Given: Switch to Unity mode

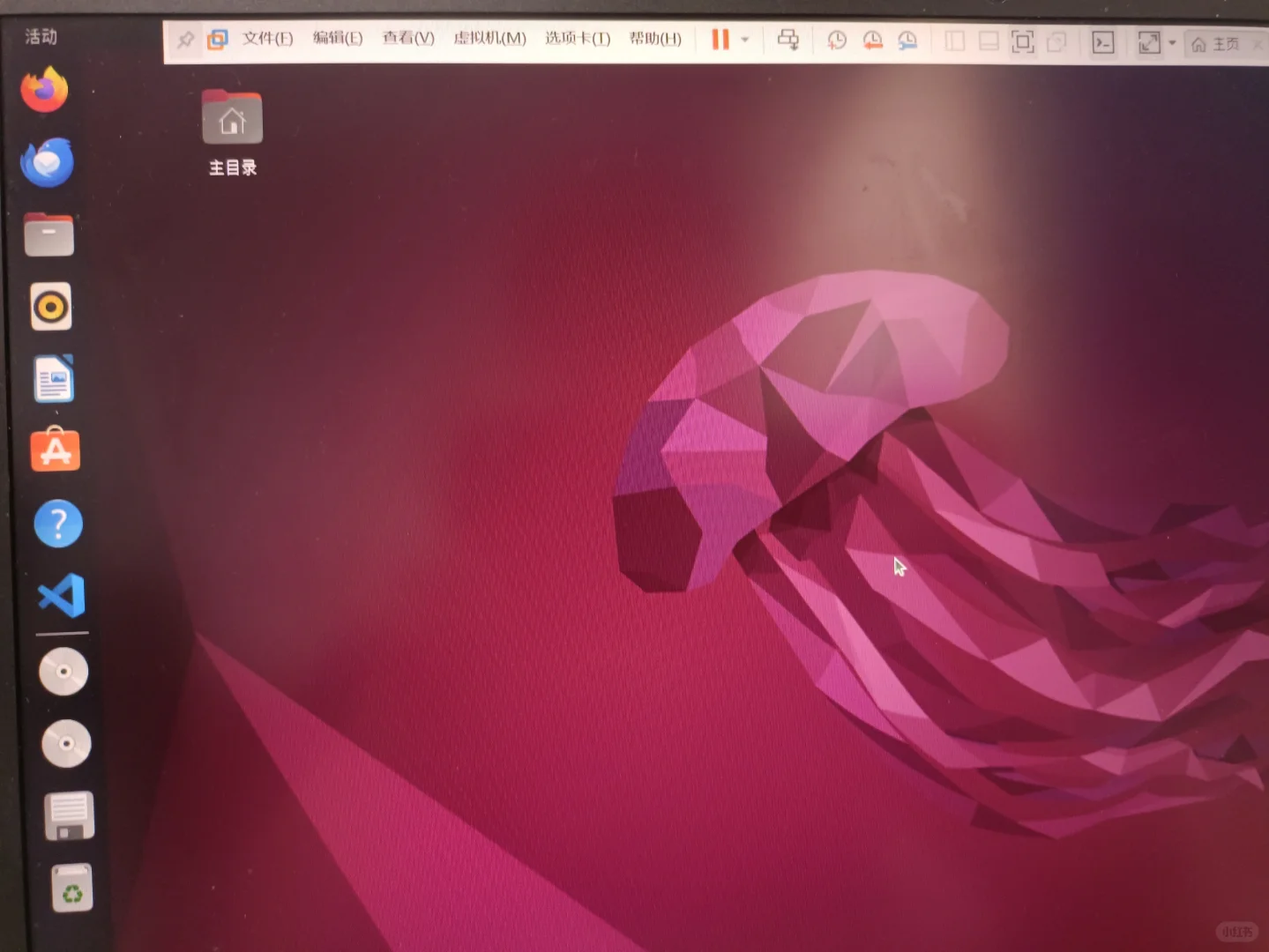Looking at the screenshot, I should click(x=1056, y=41).
